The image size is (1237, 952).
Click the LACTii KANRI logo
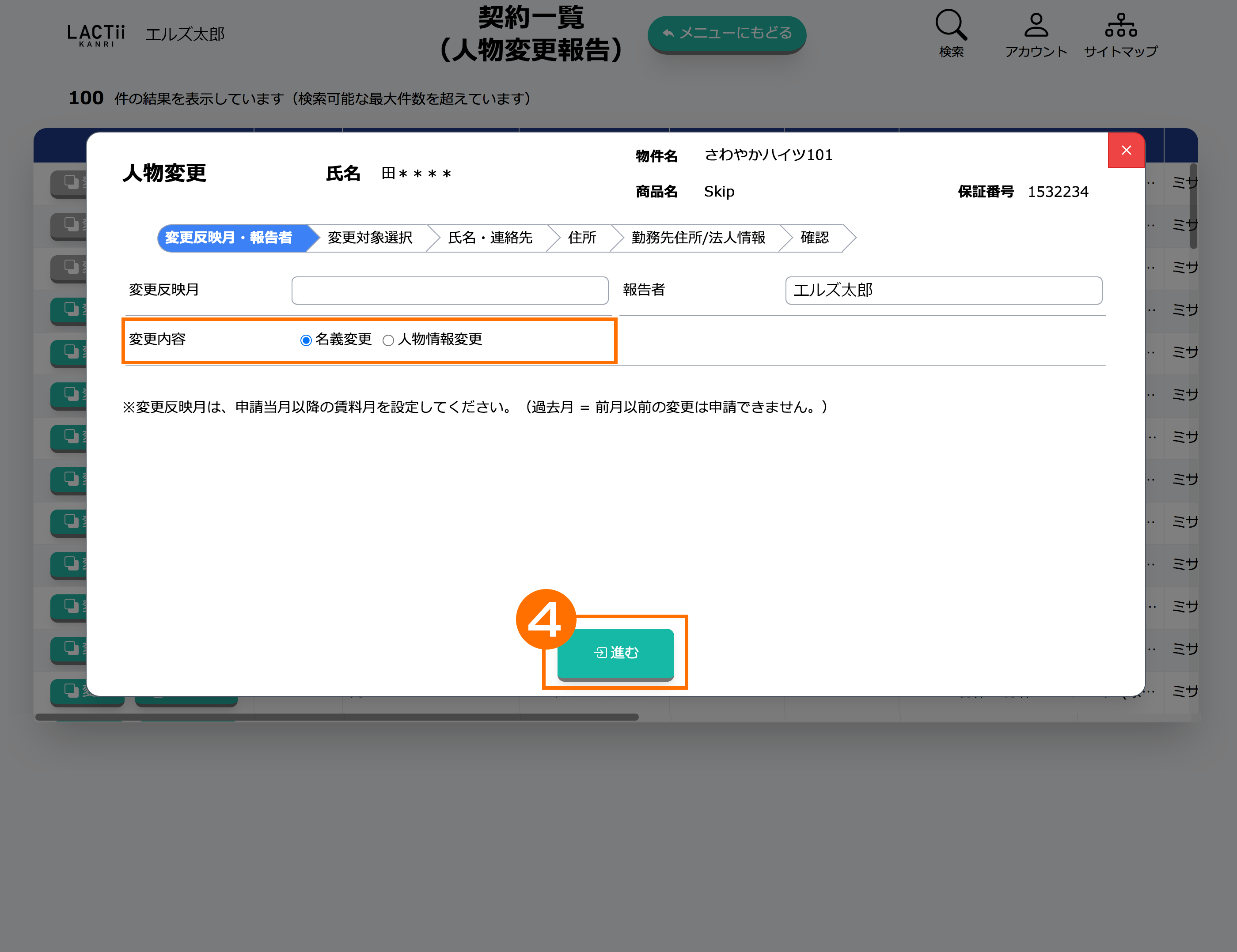(x=96, y=35)
